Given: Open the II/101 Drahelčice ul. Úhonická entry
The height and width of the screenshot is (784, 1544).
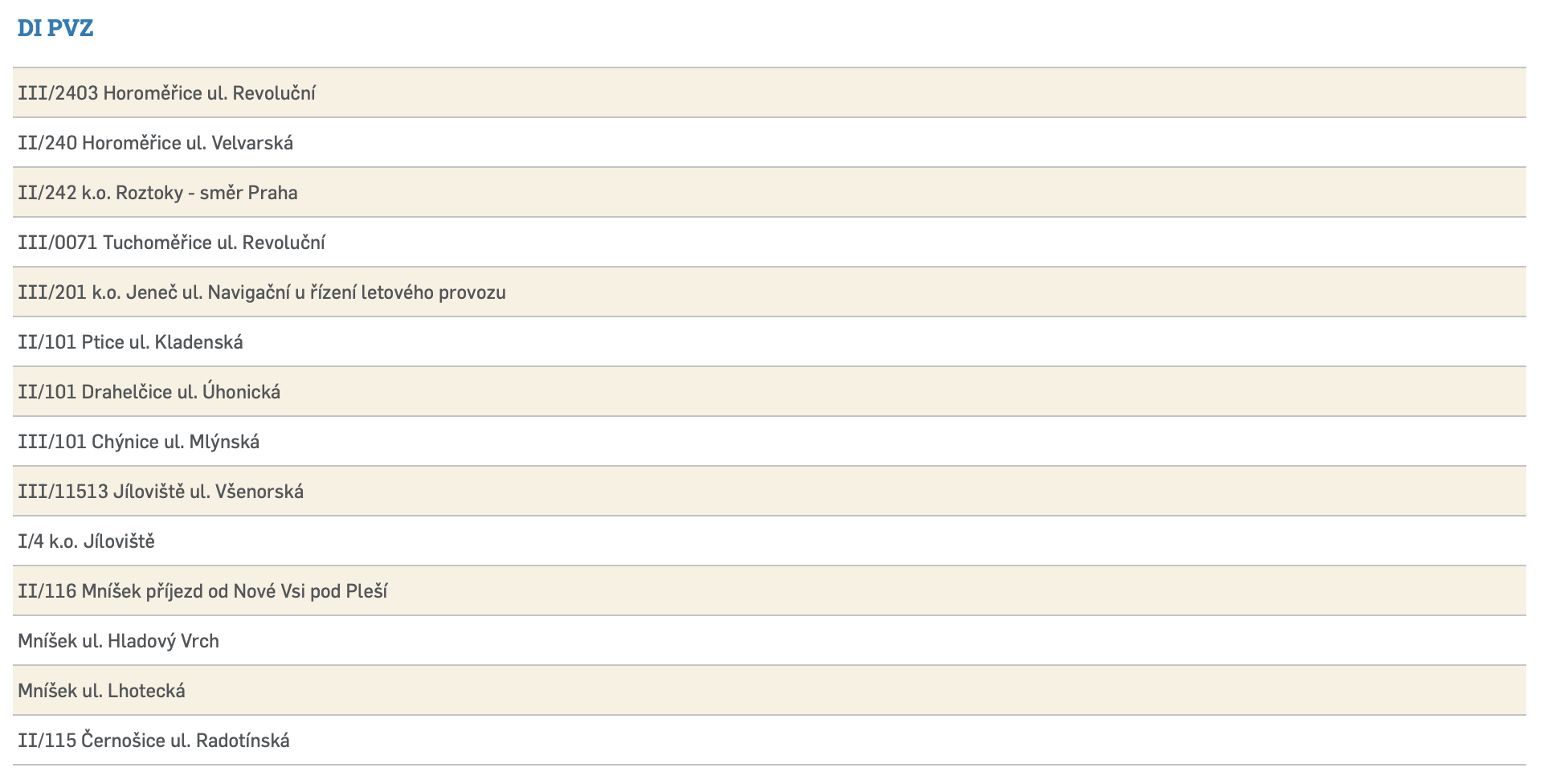Looking at the screenshot, I should pos(149,392).
